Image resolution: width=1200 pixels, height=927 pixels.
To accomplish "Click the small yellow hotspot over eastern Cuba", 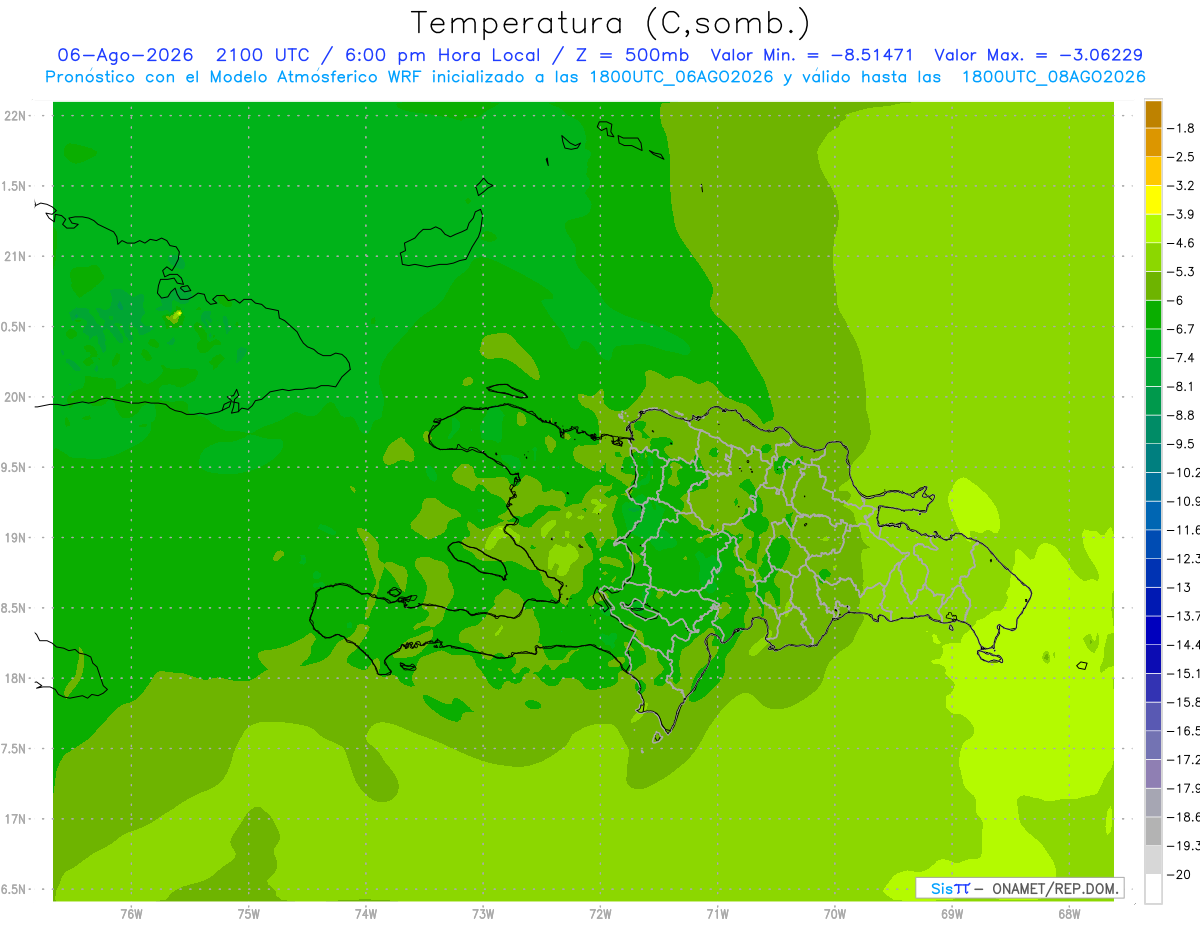I will click(x=174, y=316).
